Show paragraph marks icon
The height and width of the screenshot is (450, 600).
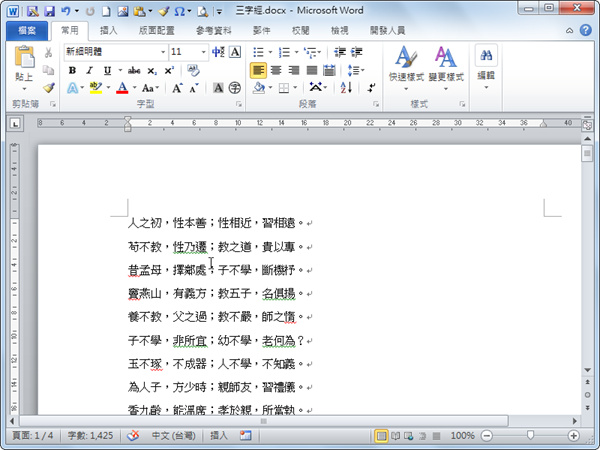371,88
